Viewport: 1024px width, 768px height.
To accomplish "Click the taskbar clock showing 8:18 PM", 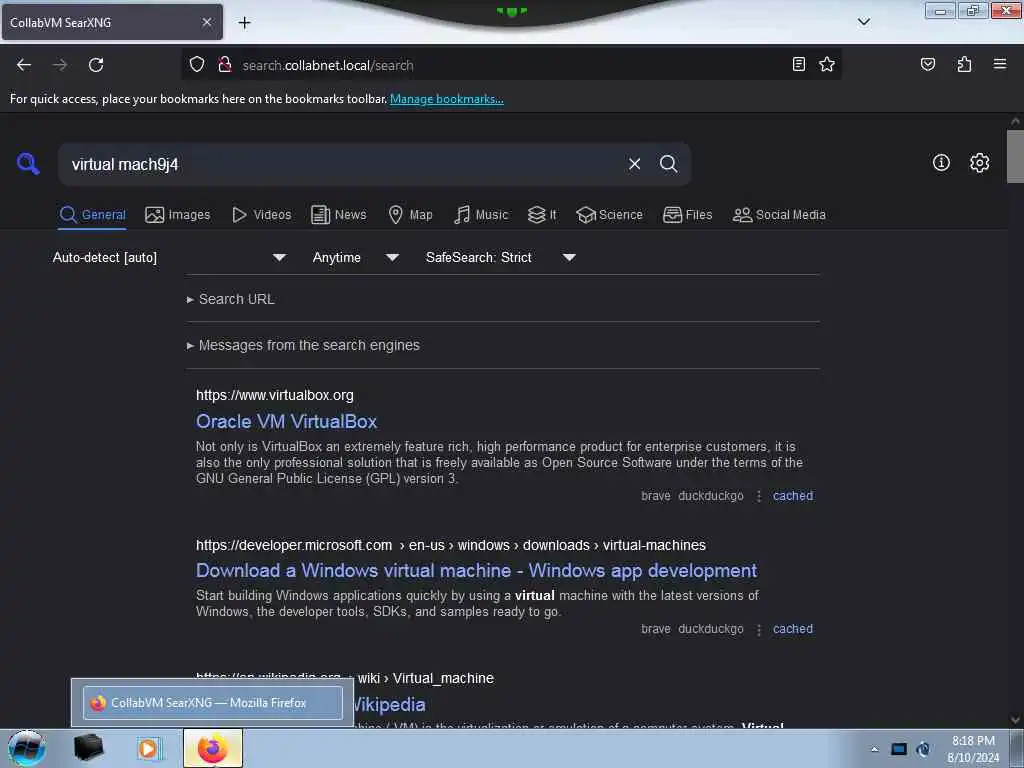I will pos(973,749).
